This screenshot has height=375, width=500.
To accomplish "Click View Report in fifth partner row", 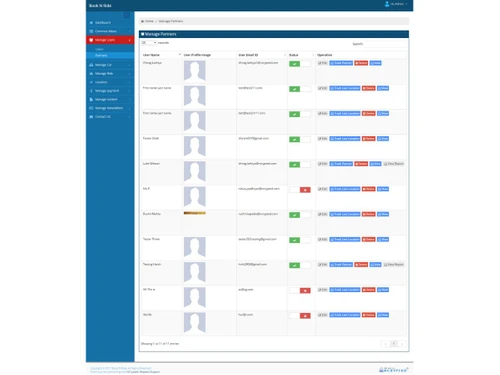I will (x=393, y=164).
